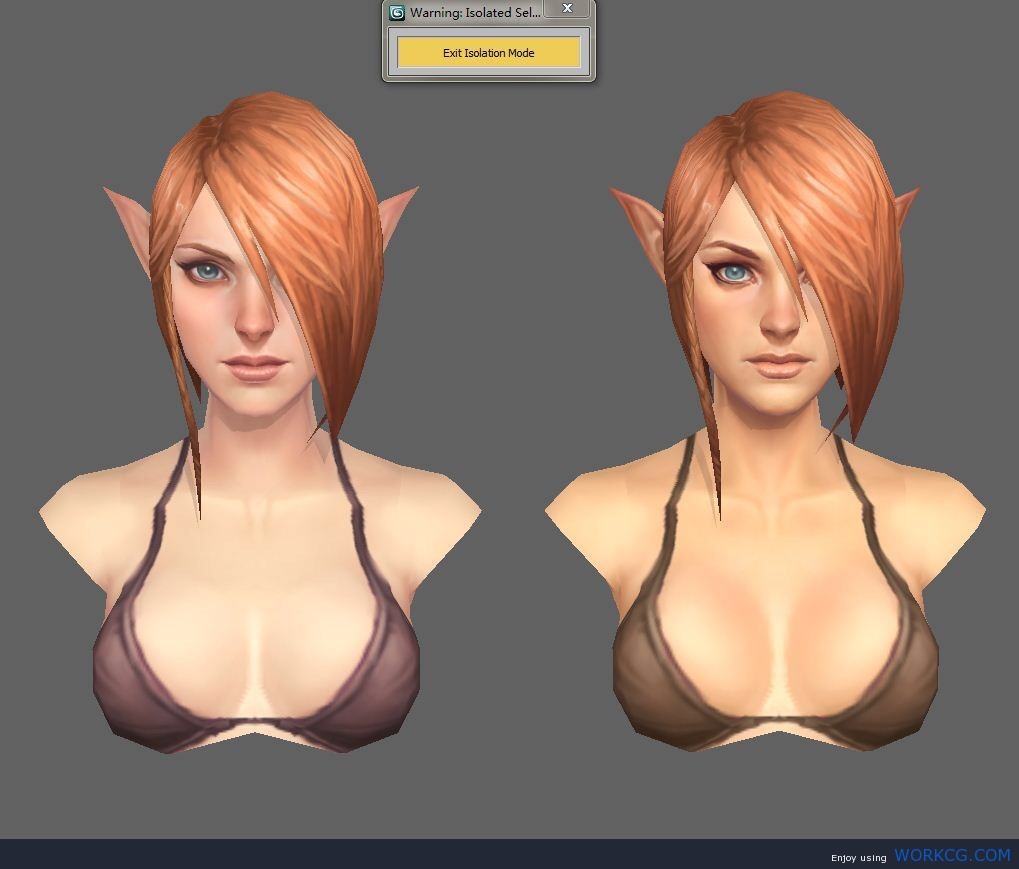This screenshot has width=1019, height=869.
Task: Click the 'Warning: Isolated Sel...' title text
Action: (x=475, y=12)
